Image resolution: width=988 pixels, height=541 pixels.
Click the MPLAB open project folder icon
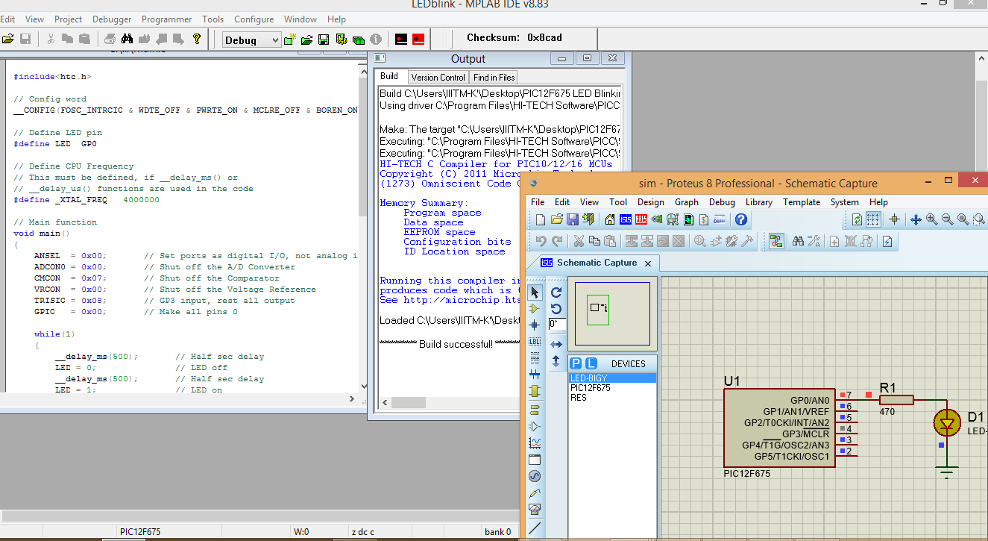click(306, 40)
